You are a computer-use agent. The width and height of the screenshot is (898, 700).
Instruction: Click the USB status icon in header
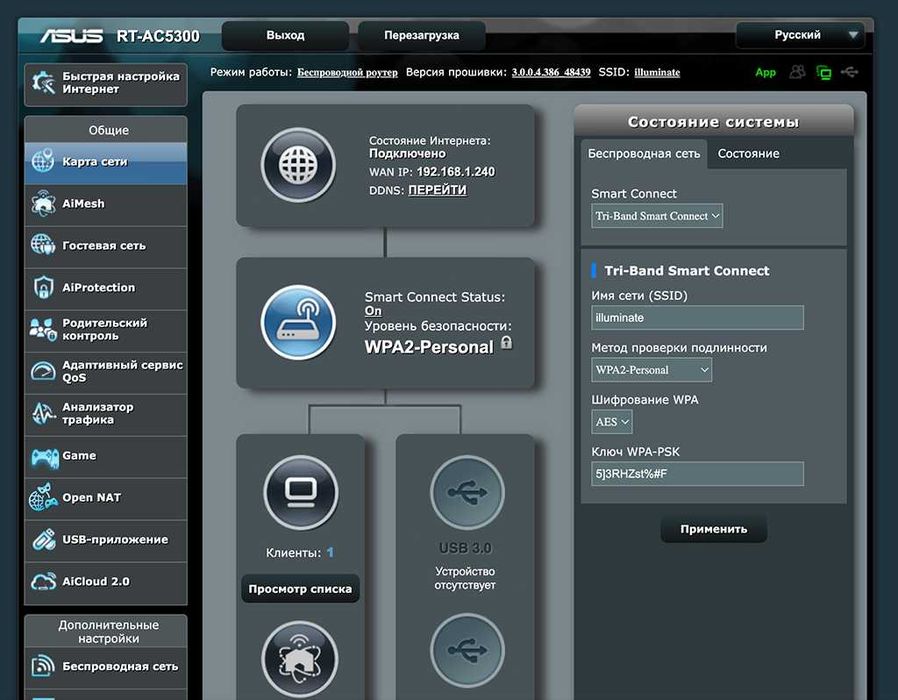(850, 72)
